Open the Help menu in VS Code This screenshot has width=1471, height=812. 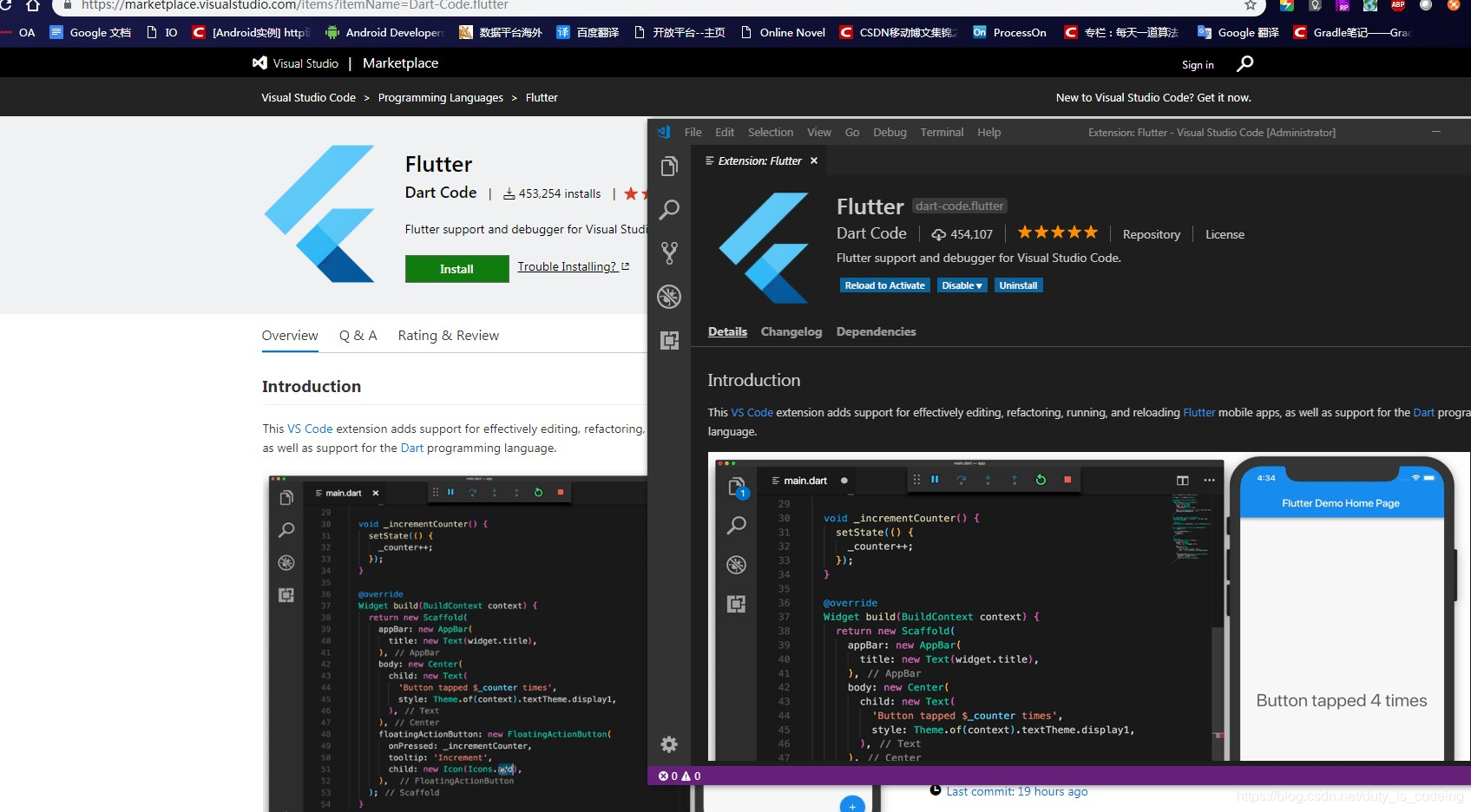point(988,132)
